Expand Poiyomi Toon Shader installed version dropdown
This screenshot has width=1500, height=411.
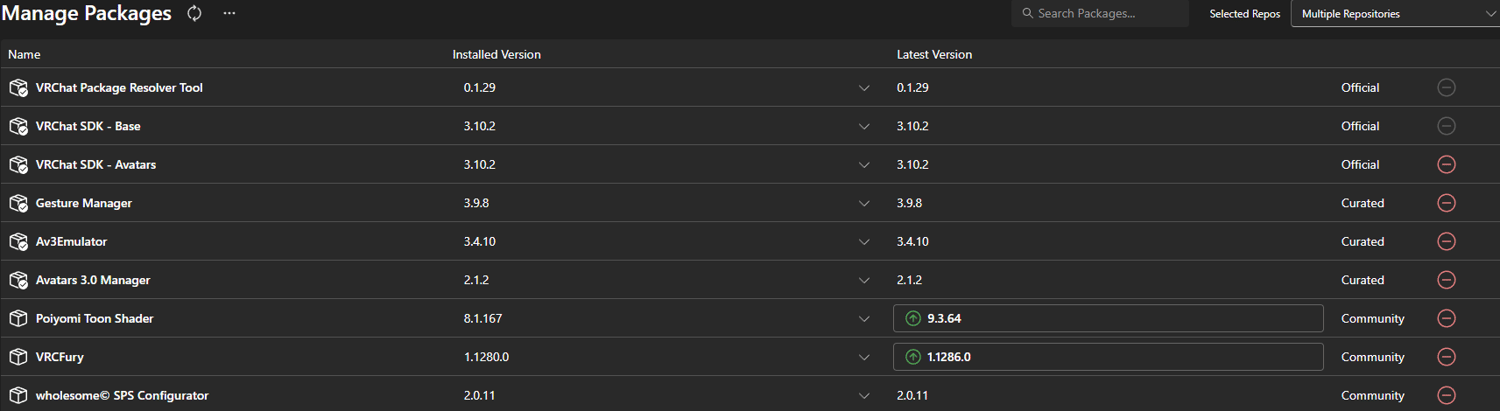click(x=864, y=319)
